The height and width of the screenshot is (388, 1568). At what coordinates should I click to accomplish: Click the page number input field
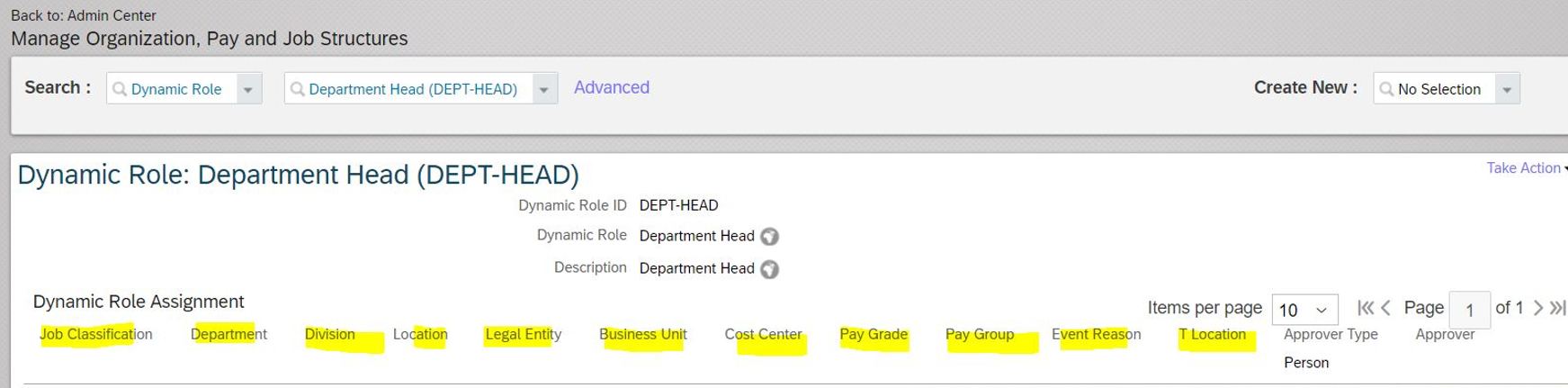[1470, 311]
